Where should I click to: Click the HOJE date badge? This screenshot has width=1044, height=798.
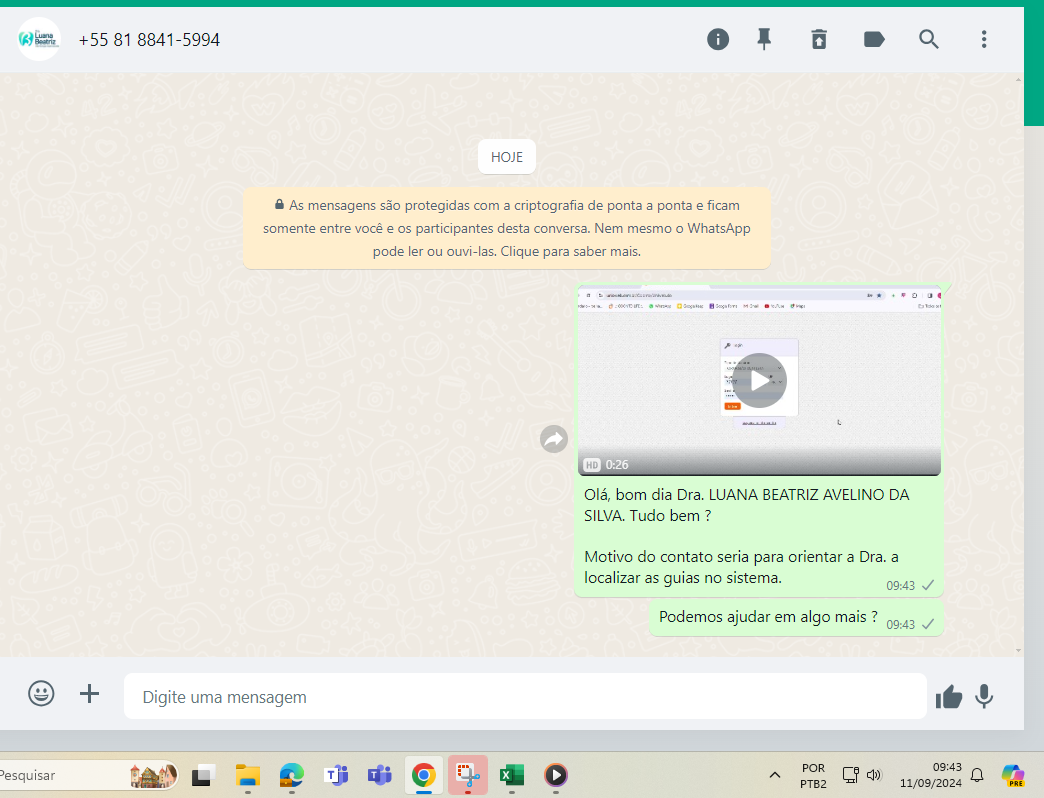tap(507, 157)
